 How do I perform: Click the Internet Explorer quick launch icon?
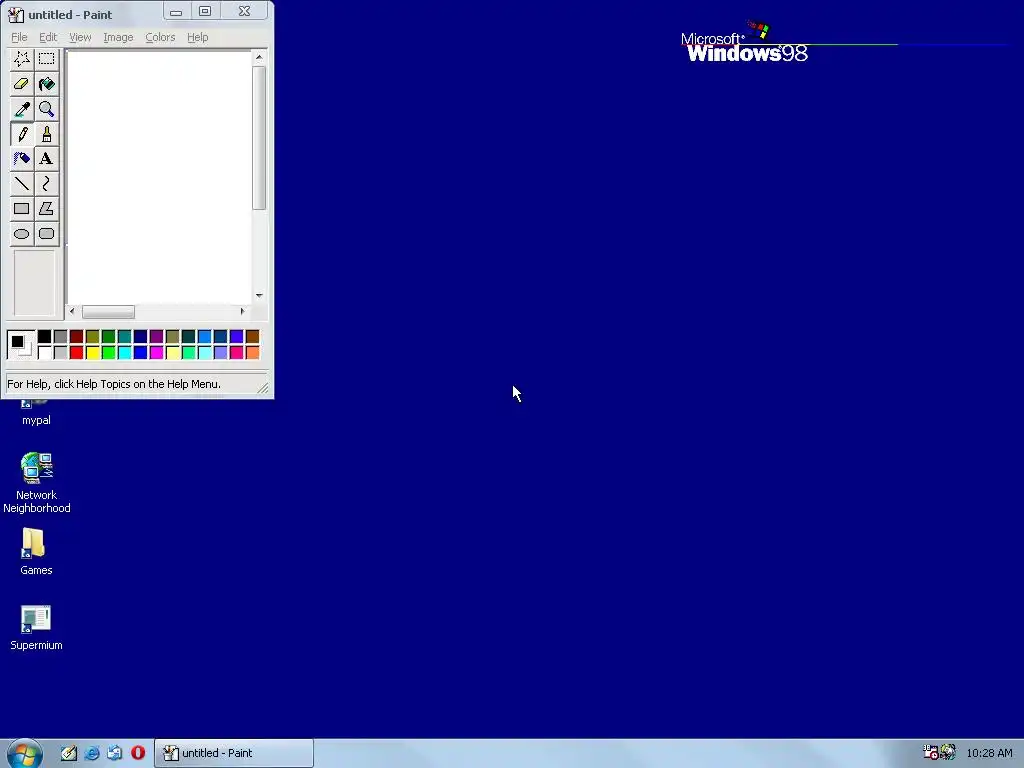(91, 753)
